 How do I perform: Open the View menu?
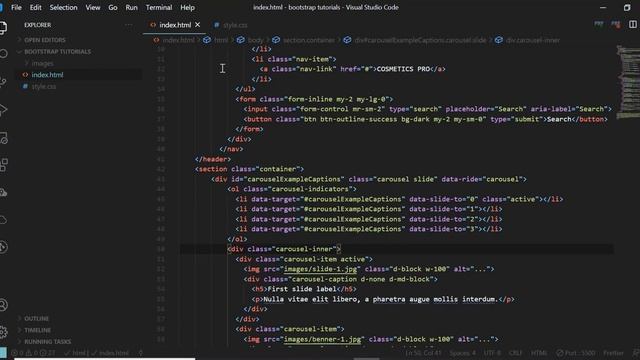coord(93,7)
